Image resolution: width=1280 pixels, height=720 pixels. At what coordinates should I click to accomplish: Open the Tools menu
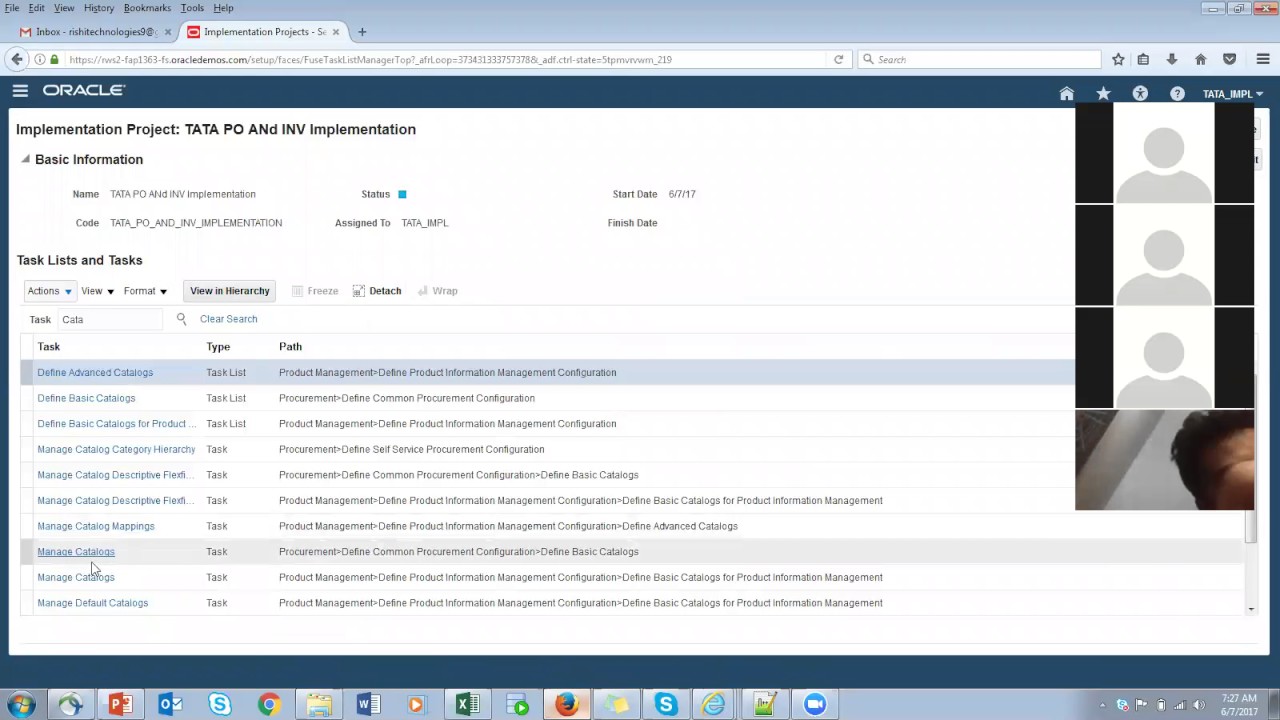[192, 8]
